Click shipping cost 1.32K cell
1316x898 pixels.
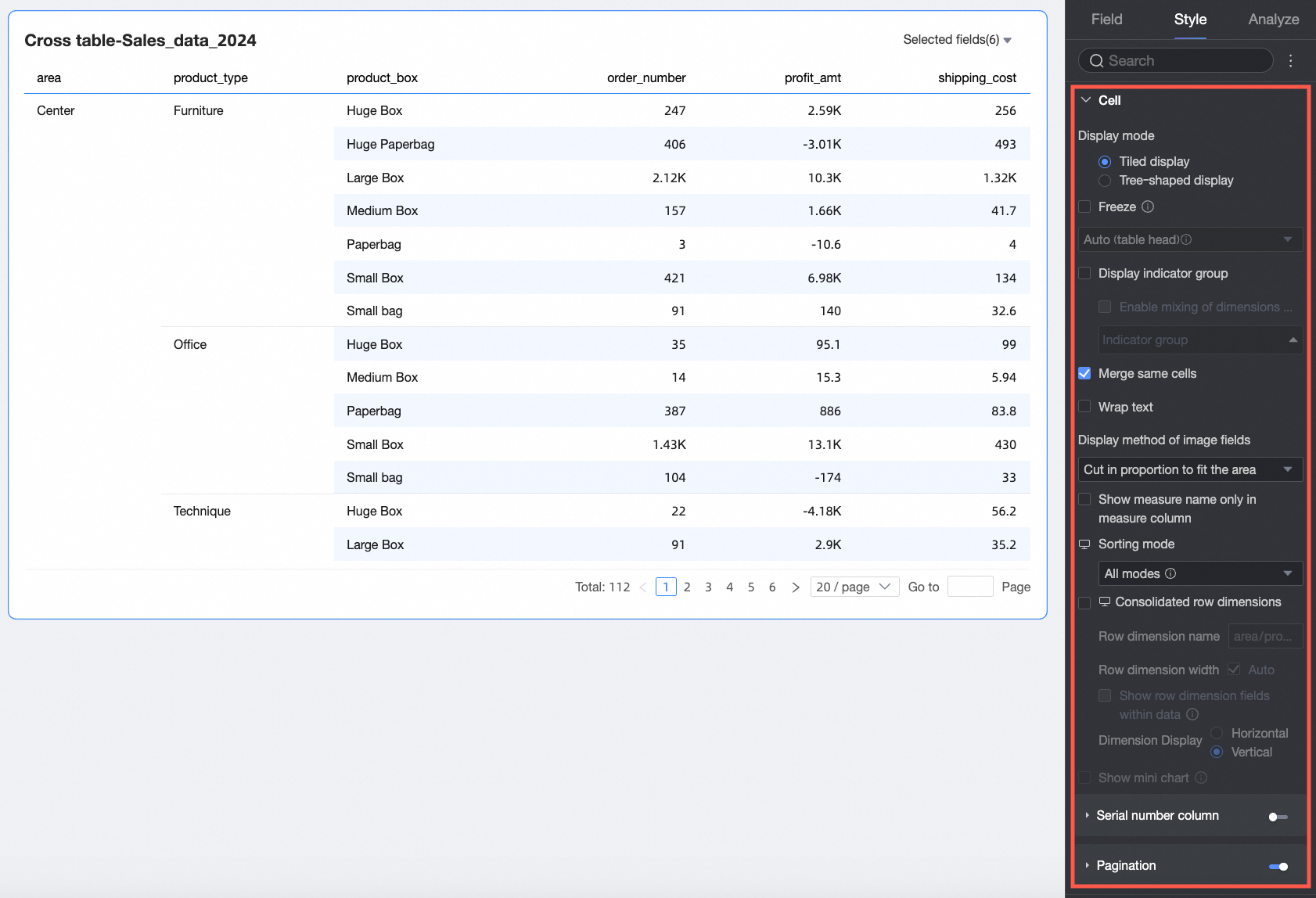click(x=1000, y=178)
